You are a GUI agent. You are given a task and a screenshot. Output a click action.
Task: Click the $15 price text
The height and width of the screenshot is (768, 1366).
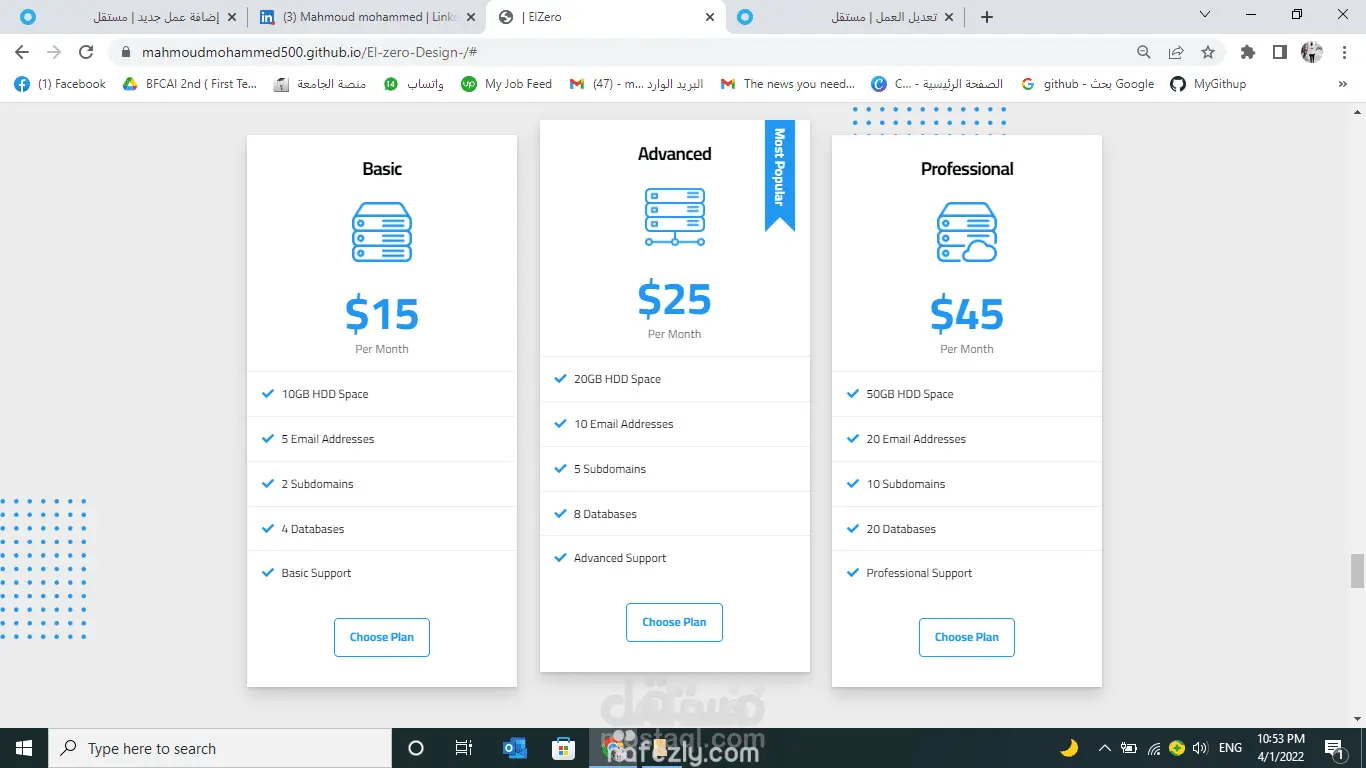pos(382,314)
